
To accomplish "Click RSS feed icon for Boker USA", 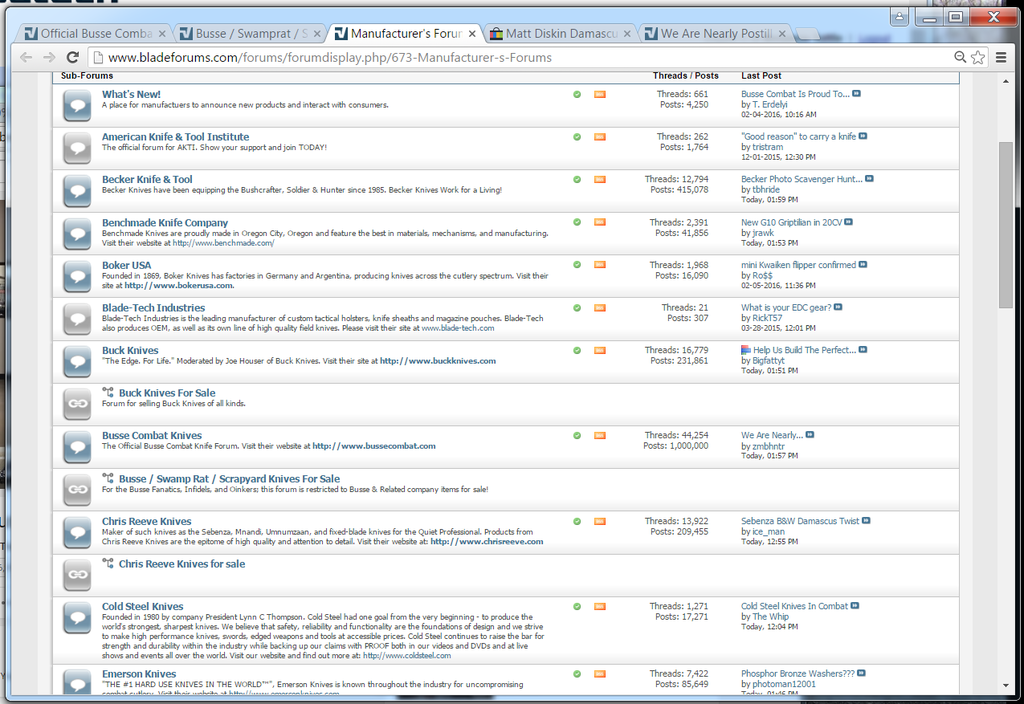I will tap(600, 265).
